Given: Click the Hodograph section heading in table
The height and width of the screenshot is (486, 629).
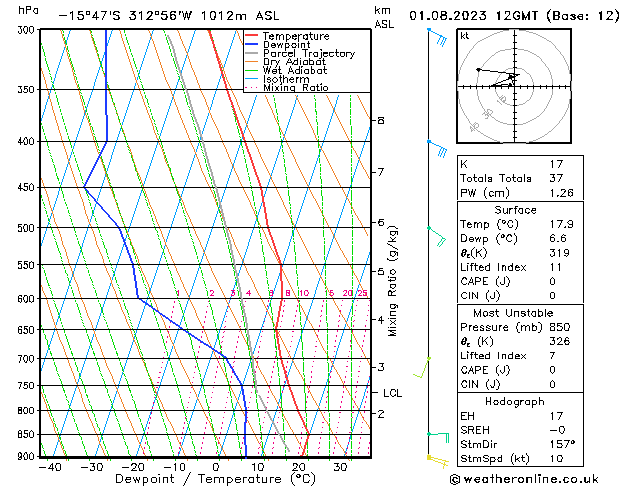Looking at the screenshot, I should click(515, 400).
